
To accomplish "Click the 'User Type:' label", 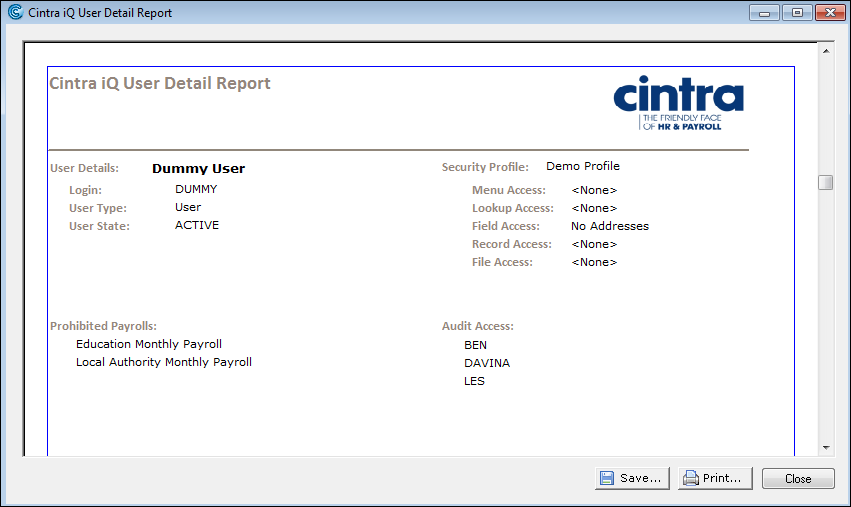I will (98, 208).
